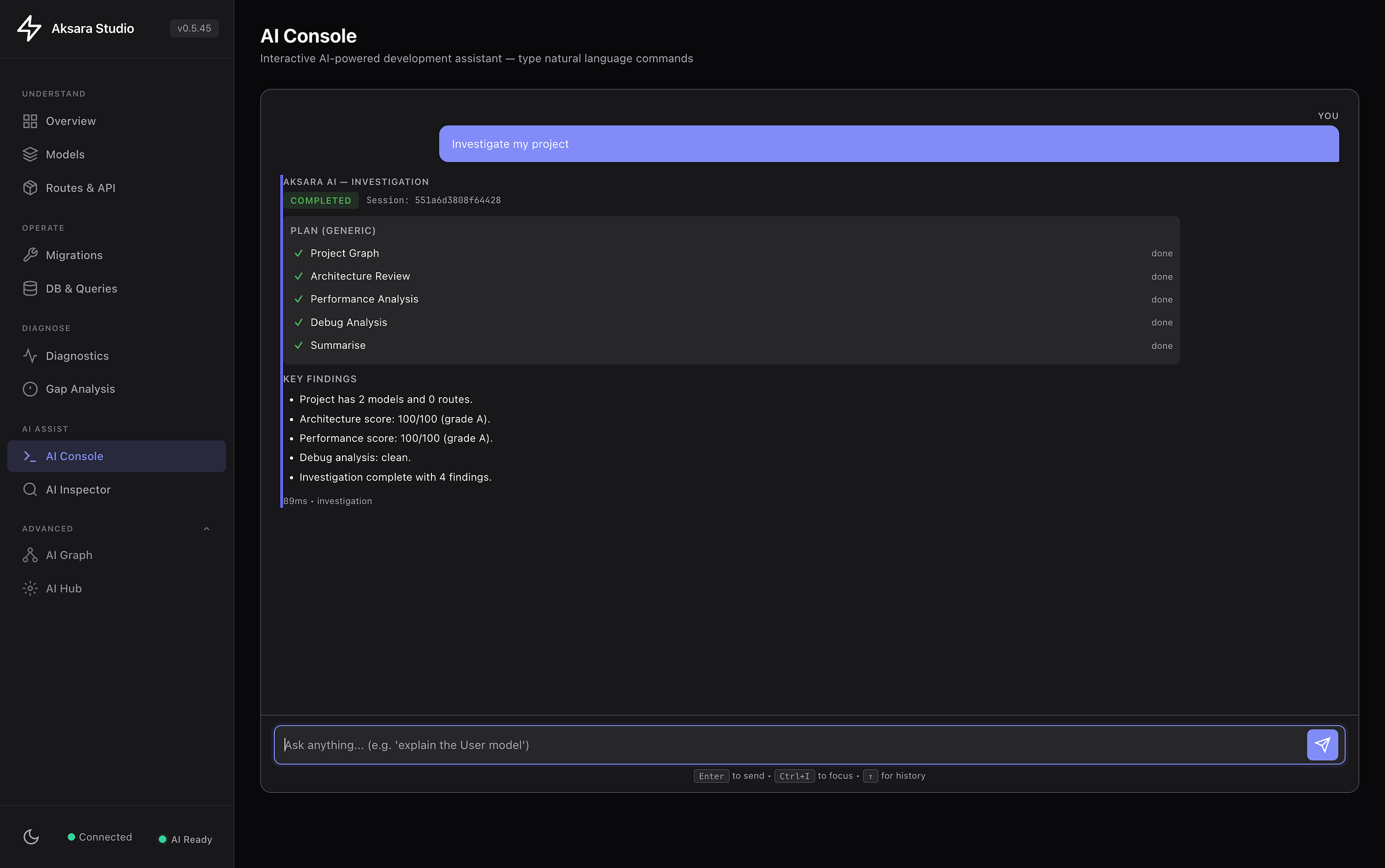Click the '89ms • investigation' footer
Image resolution: width=1385 pixels, height=868 pixels.
[327, 501]
